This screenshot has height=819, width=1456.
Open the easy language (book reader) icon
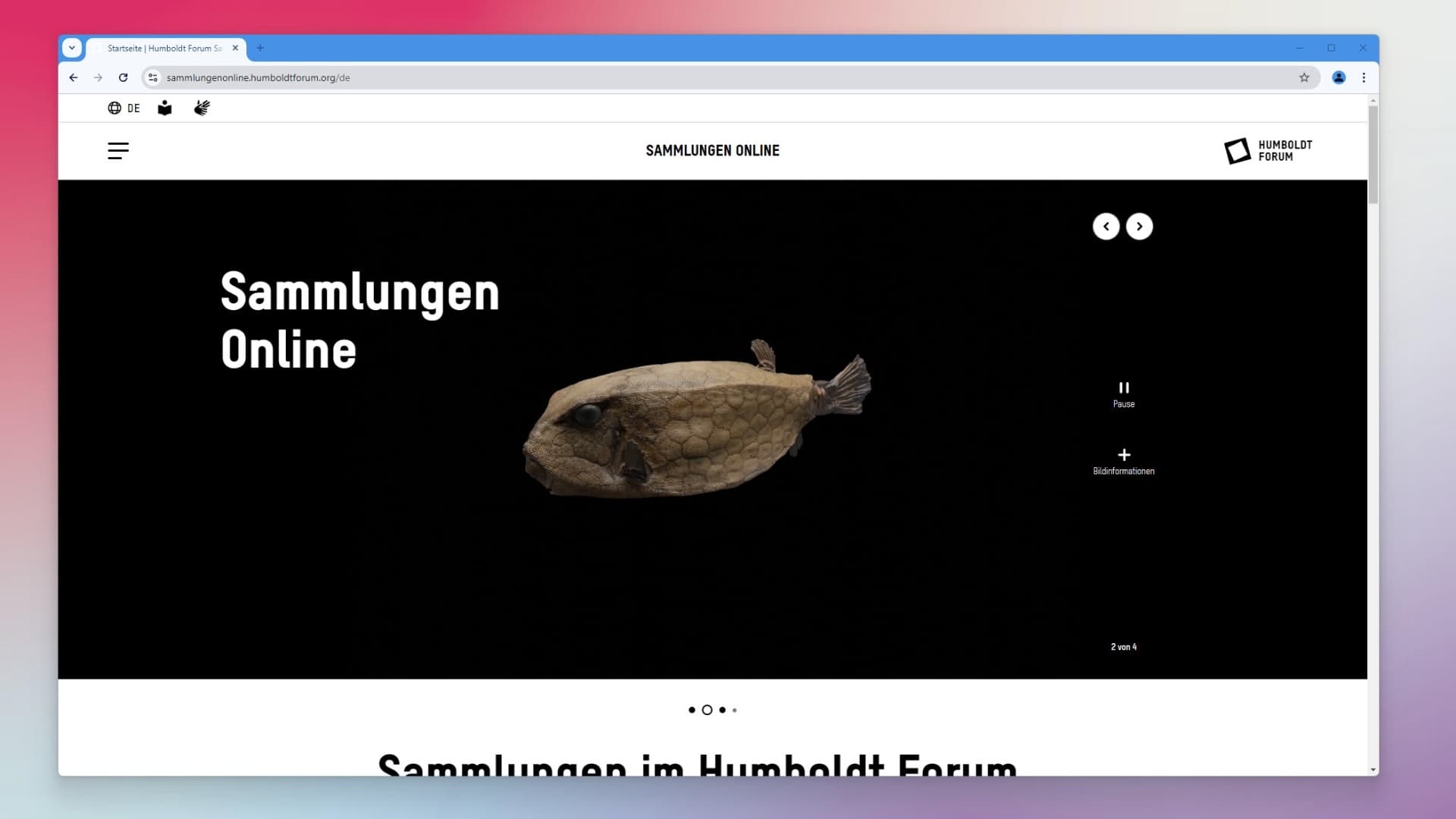(x=165, y=108)
